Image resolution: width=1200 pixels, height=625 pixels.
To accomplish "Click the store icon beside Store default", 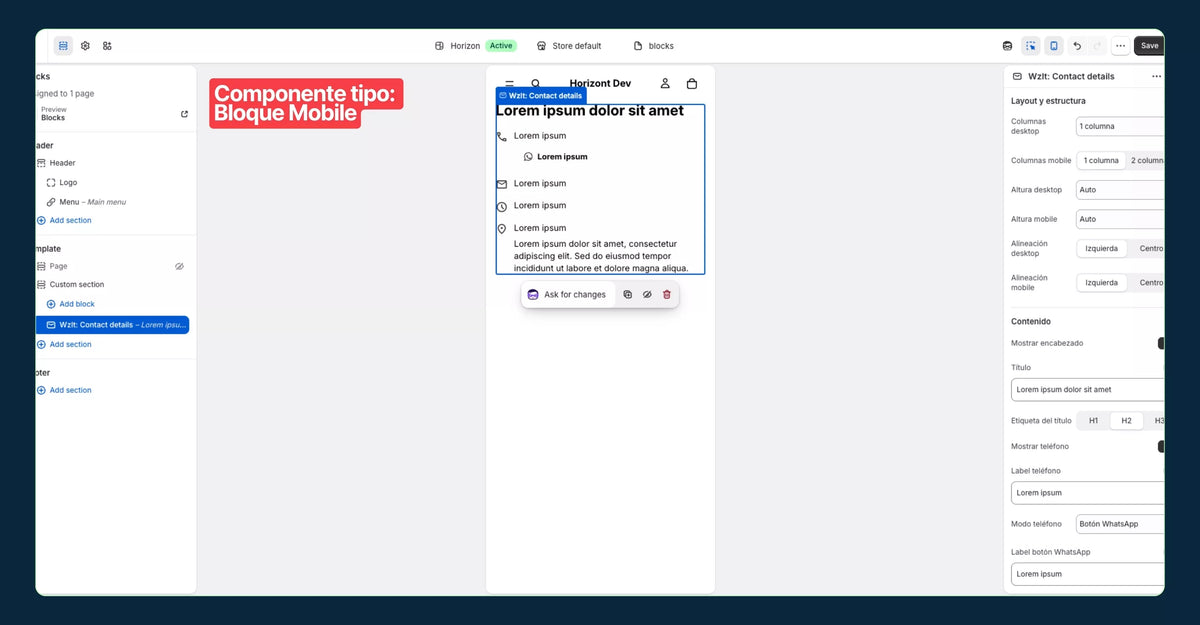I will 541,46.
